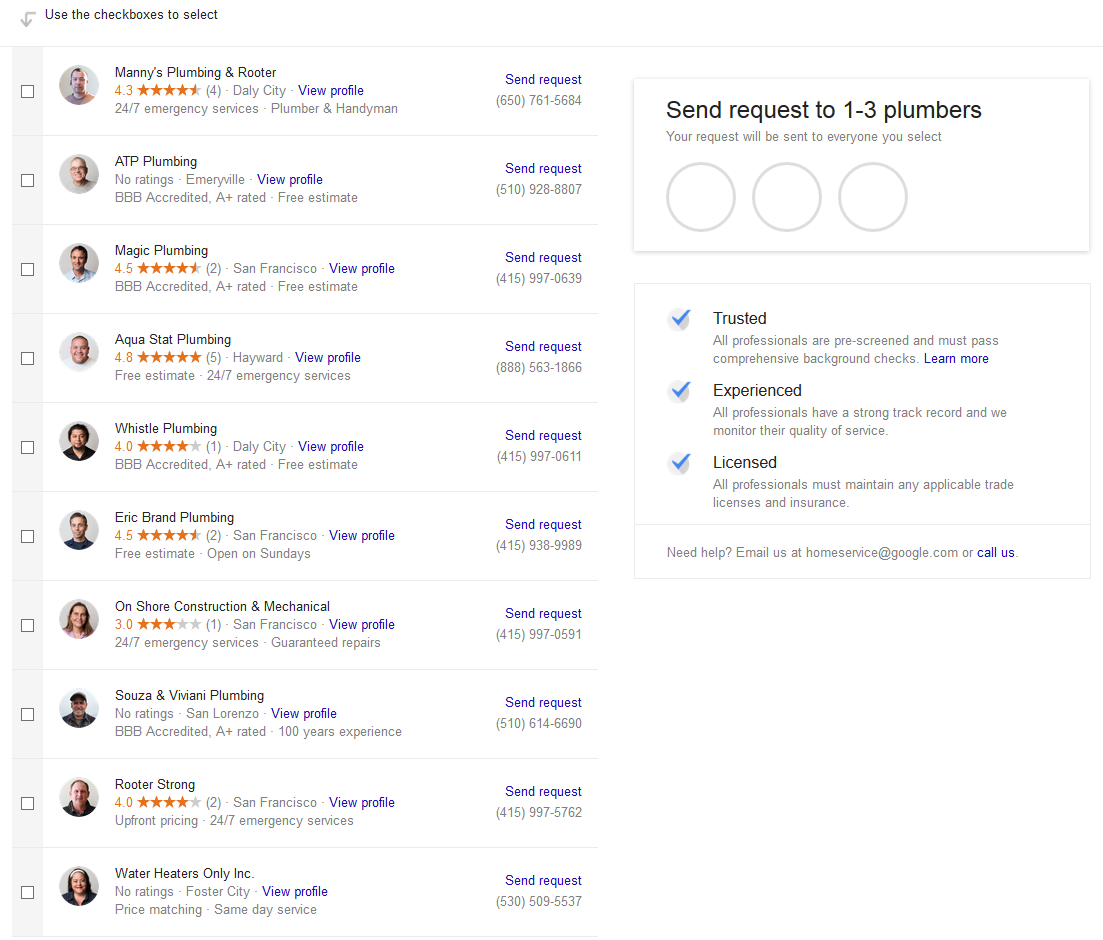Image resolution: width=1103 pixels, height=940 pixels.
Task: Open the Learn more link under Trusted
Action: coord(956,359)
